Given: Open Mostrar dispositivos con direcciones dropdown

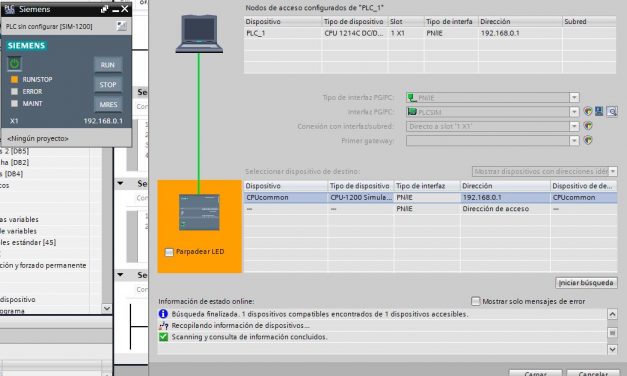Looking at the screenshot, I should (x=613, y=171).
